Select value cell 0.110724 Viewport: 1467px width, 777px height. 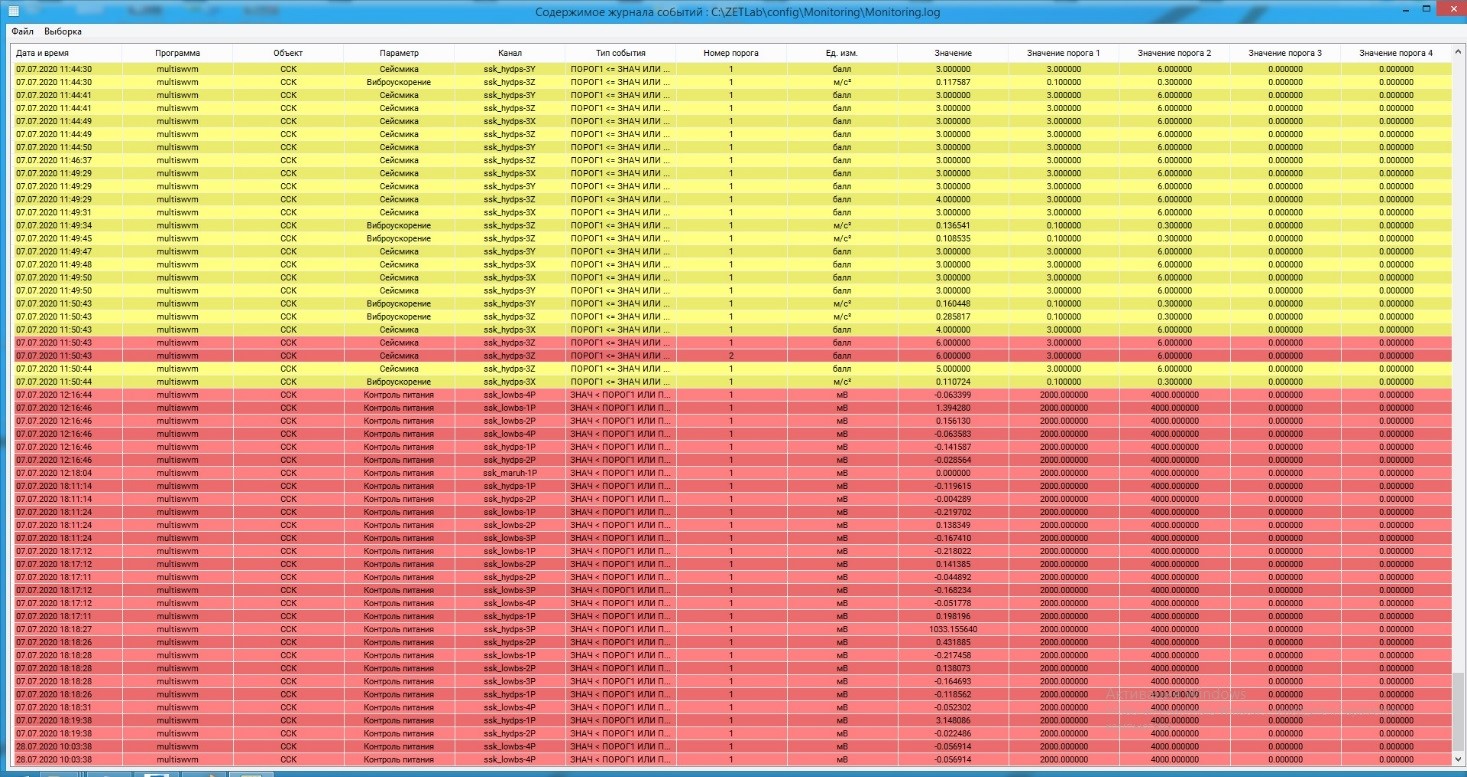(953, 381)
